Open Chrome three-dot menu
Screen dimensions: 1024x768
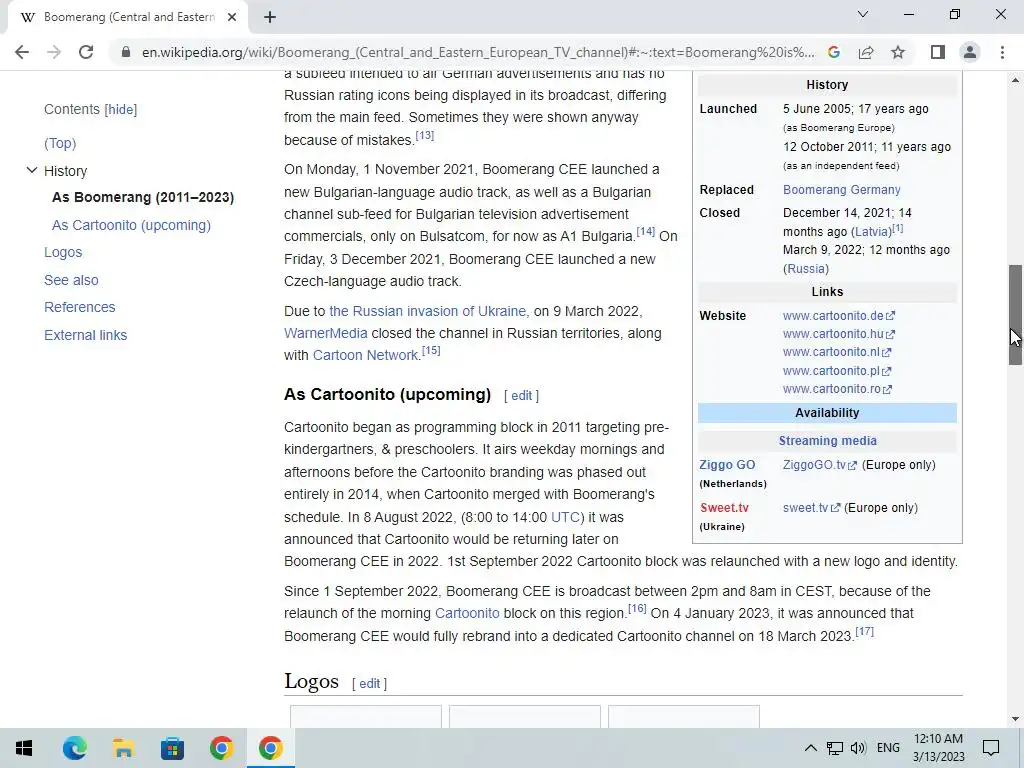tap(1002, 52)
